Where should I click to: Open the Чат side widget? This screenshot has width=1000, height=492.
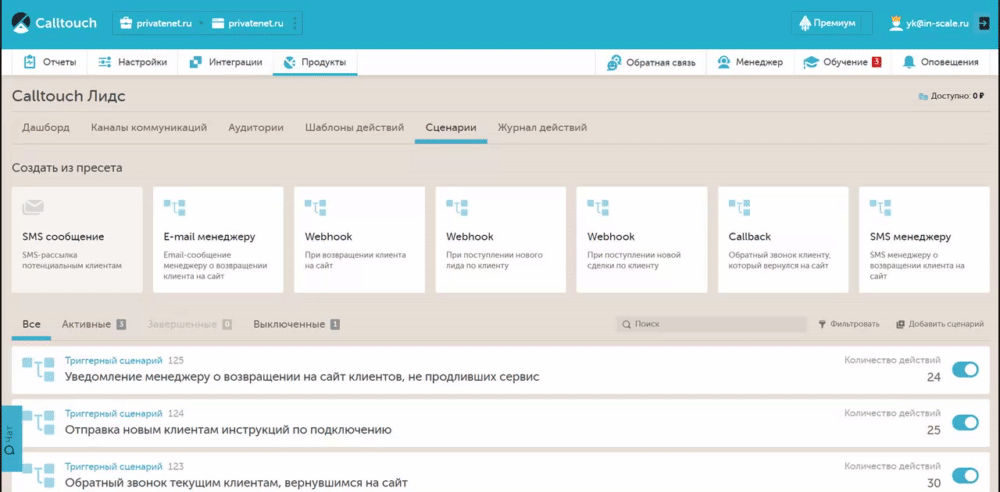pos(10,438)
